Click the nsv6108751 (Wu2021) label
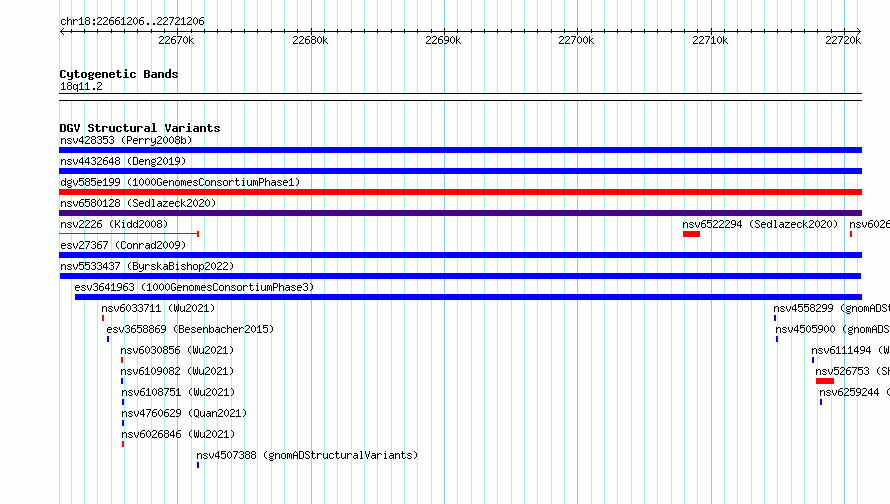Image resolution: width=890 pixels, height=504 pixels. tap(178, 392)
